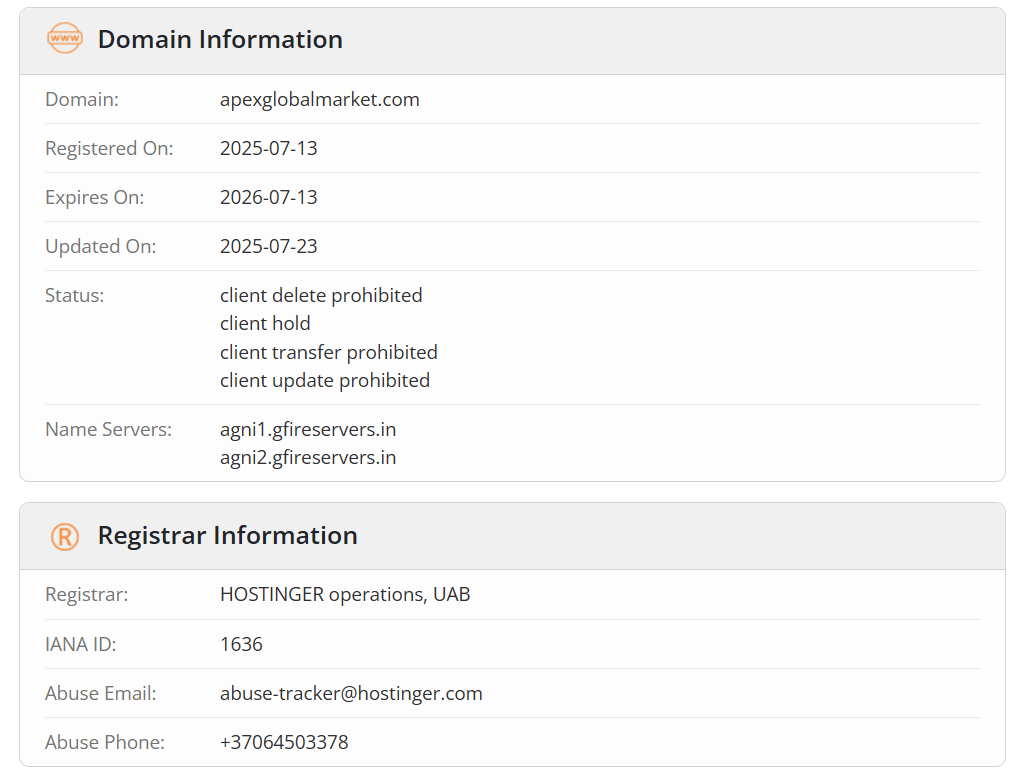The width and height of the screenshot is (1010, 777).
Task: Click name server agni2.gfireservers.in
Action: 308,457
